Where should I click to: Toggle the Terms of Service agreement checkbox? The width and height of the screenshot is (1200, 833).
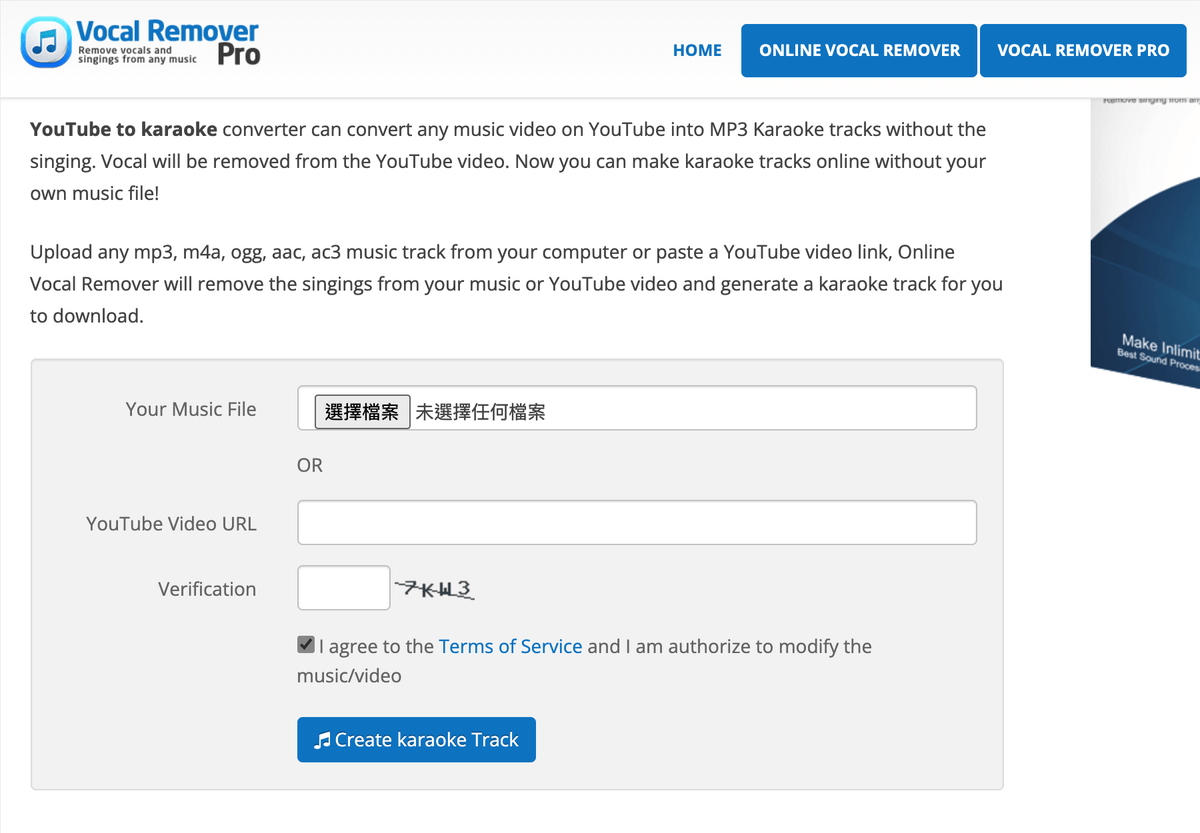(306, 645)
